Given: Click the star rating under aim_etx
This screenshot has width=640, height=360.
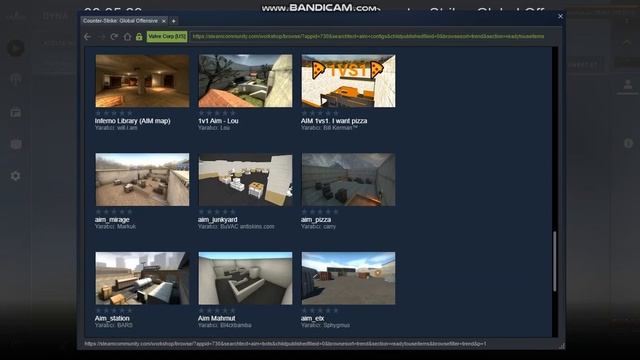Looking at the screenshot, I should [x=320, y=311].
